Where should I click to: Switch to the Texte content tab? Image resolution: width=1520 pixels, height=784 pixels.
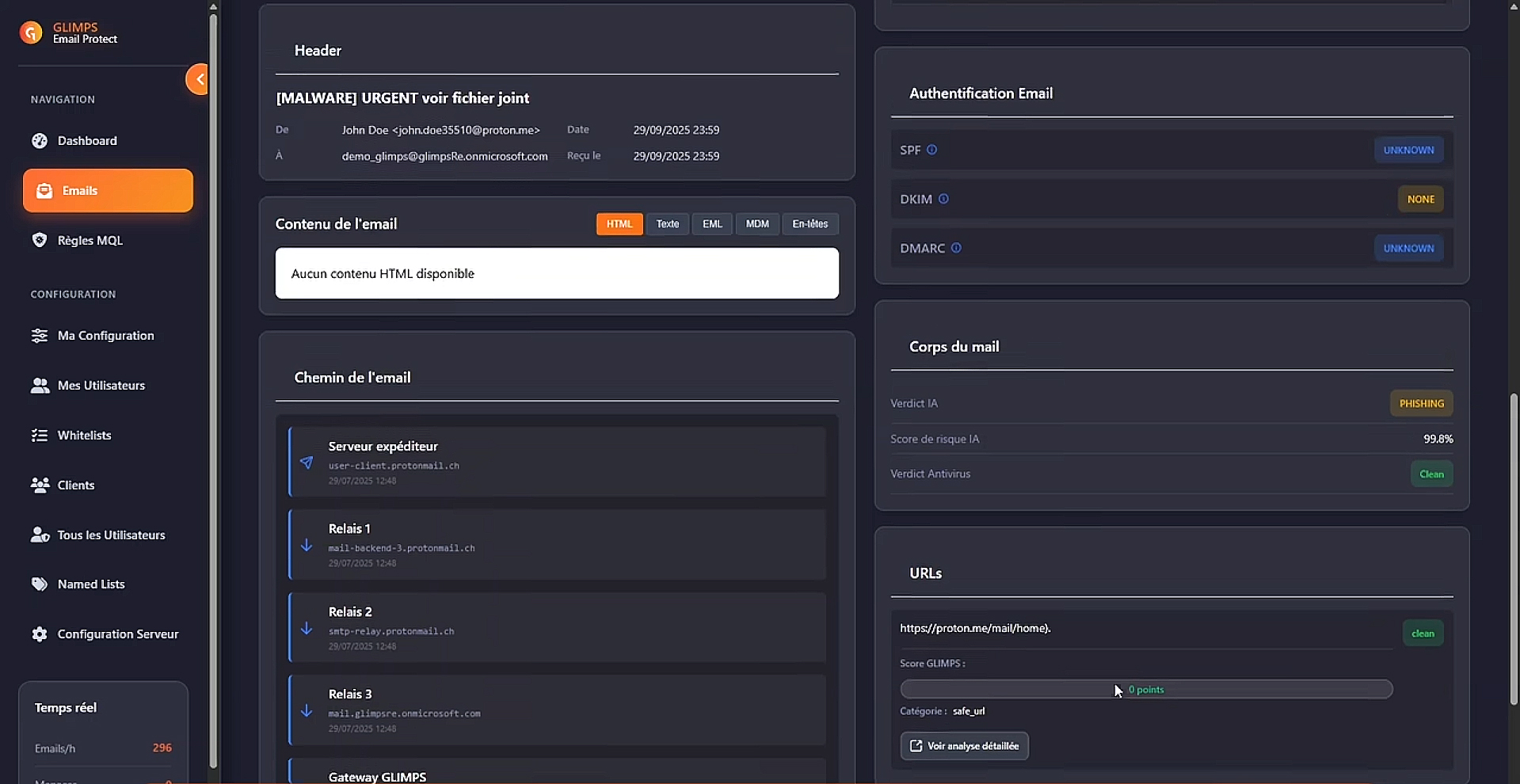coord(667,224)
